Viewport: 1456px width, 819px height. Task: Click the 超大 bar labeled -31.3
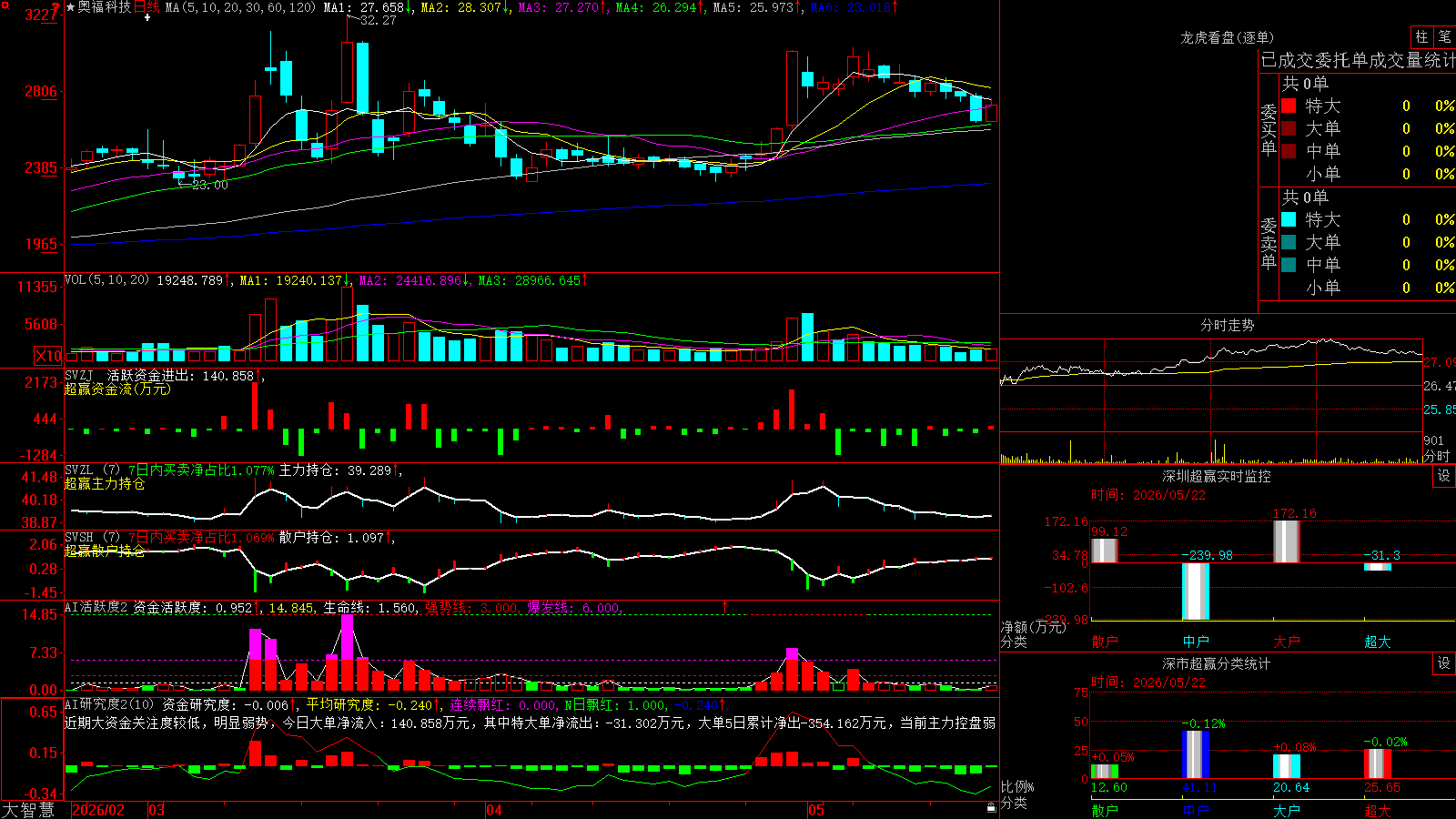tap(1378, 567)
